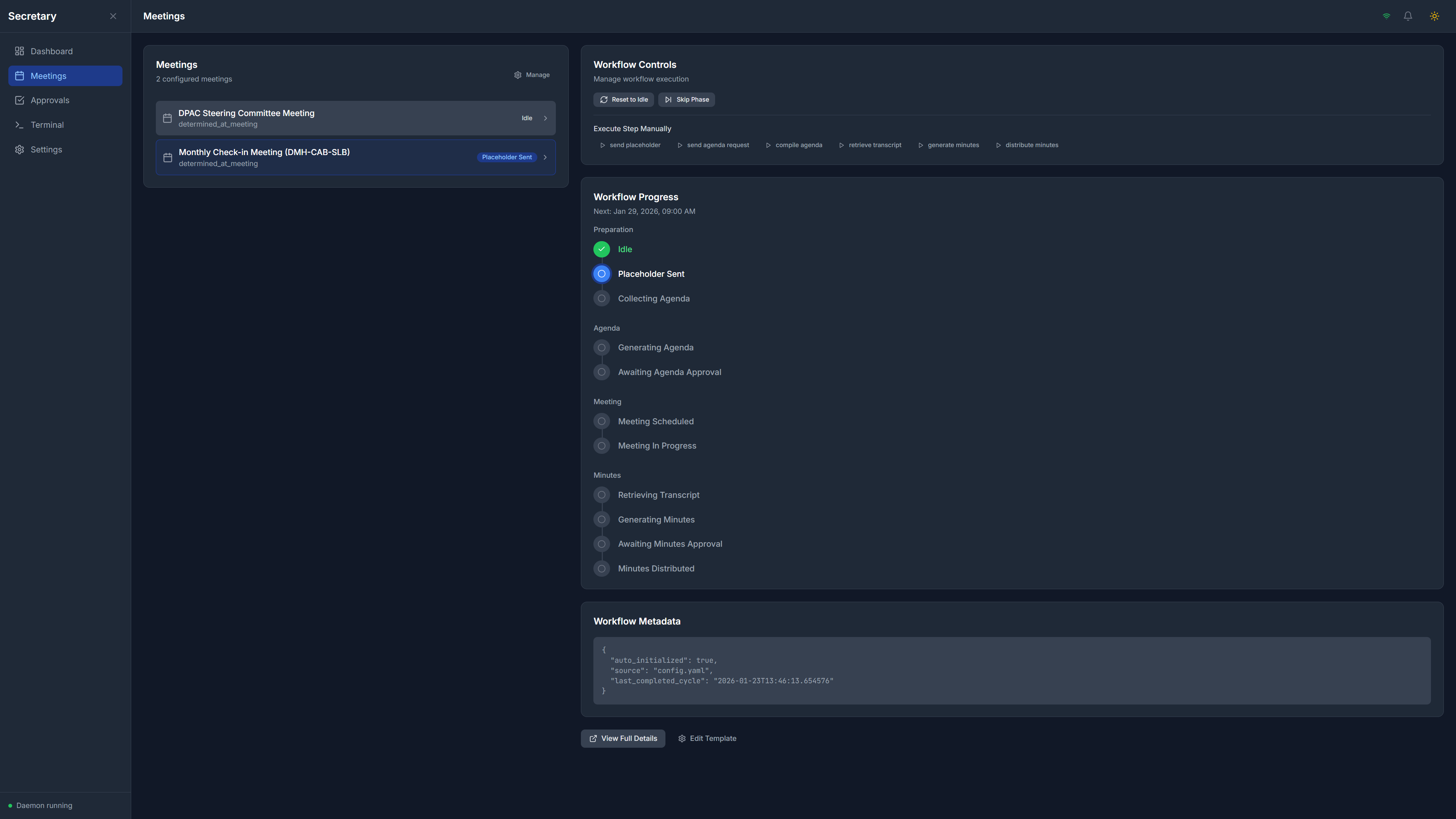This screenshot has width=1456, height=819.
Task: Click the Reset to Idle button
Action: point(623,99)
